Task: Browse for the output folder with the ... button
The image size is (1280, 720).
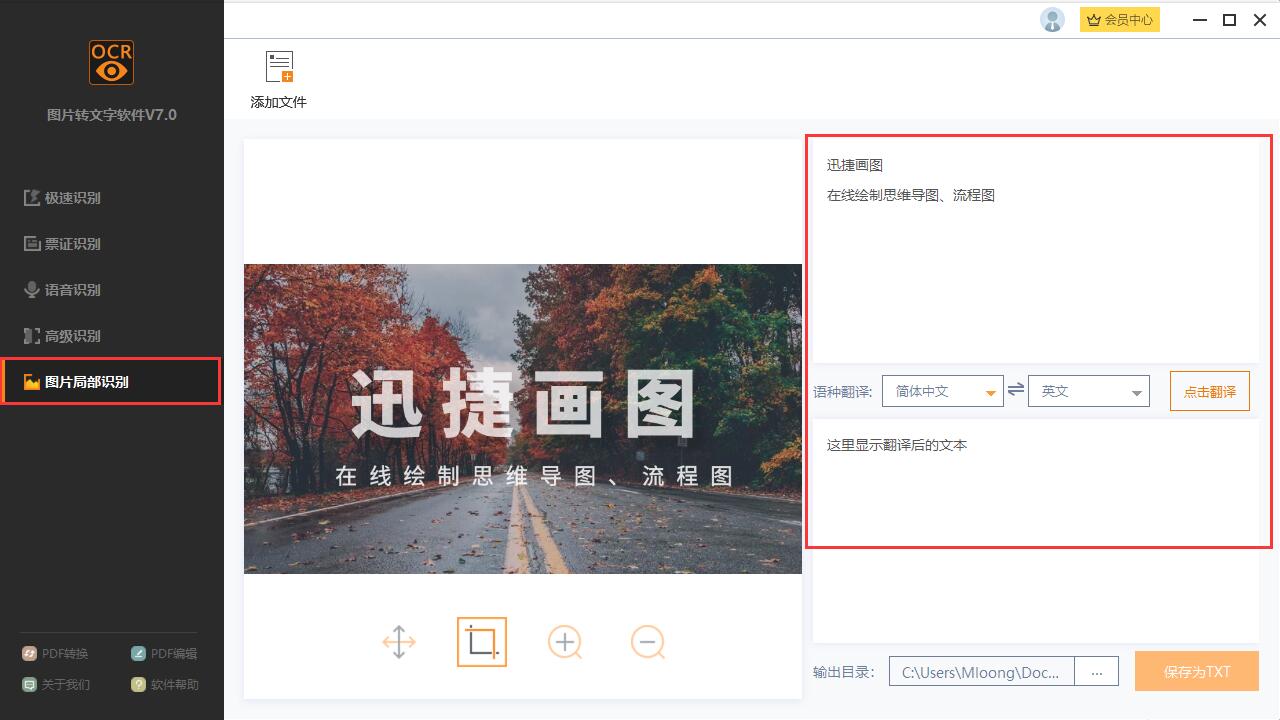Action: (1097, 672)
